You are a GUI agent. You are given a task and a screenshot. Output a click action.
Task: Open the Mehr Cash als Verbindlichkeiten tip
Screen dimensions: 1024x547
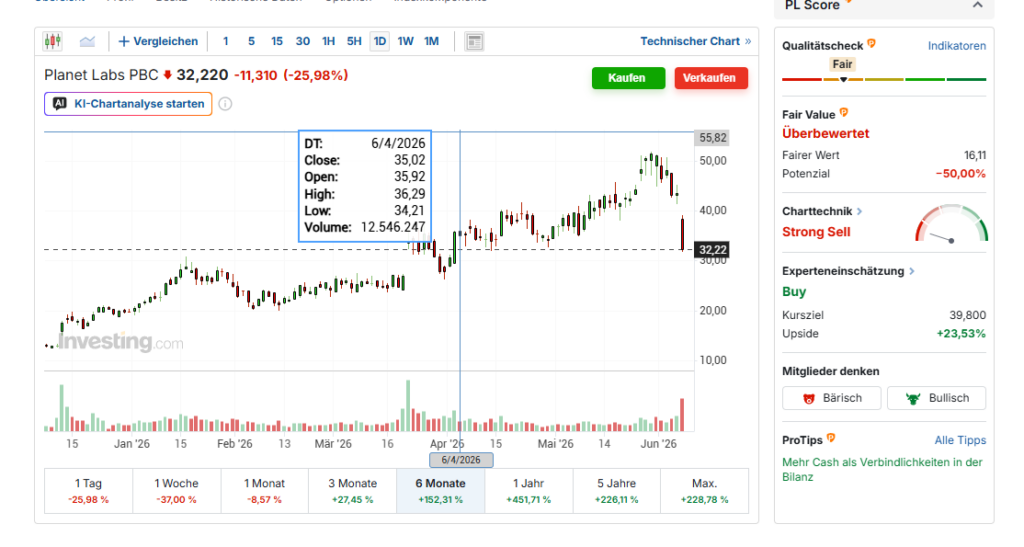pos(882,469)
